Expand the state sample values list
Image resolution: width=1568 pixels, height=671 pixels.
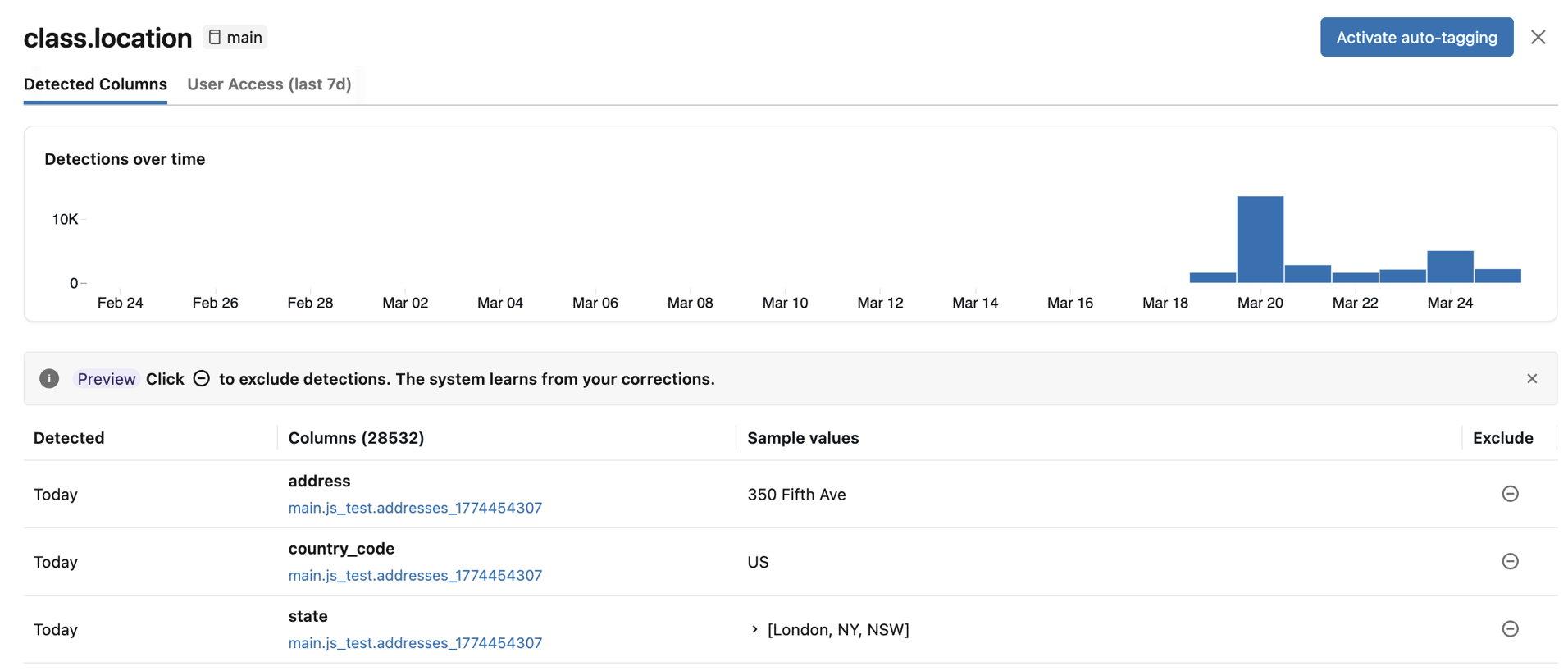click(x=754, y=629)
